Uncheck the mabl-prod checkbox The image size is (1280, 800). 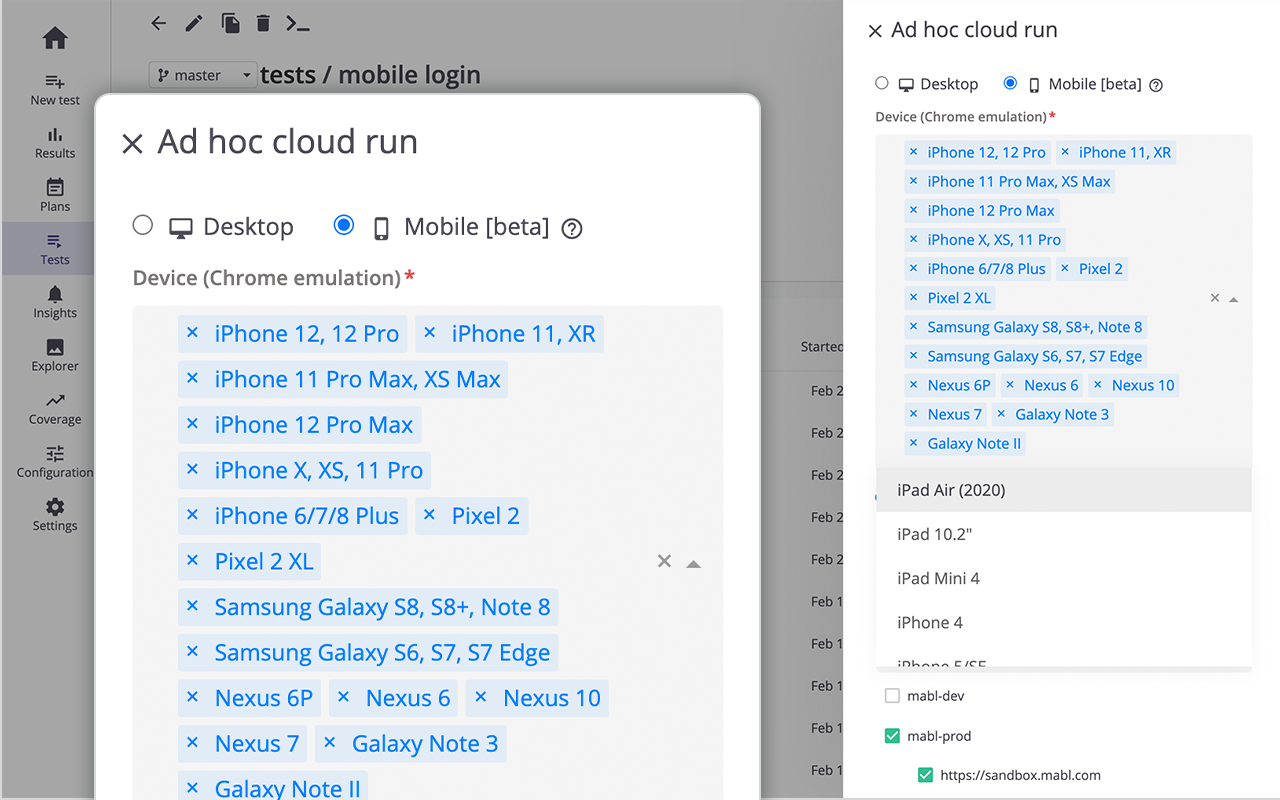coord(892,736)
